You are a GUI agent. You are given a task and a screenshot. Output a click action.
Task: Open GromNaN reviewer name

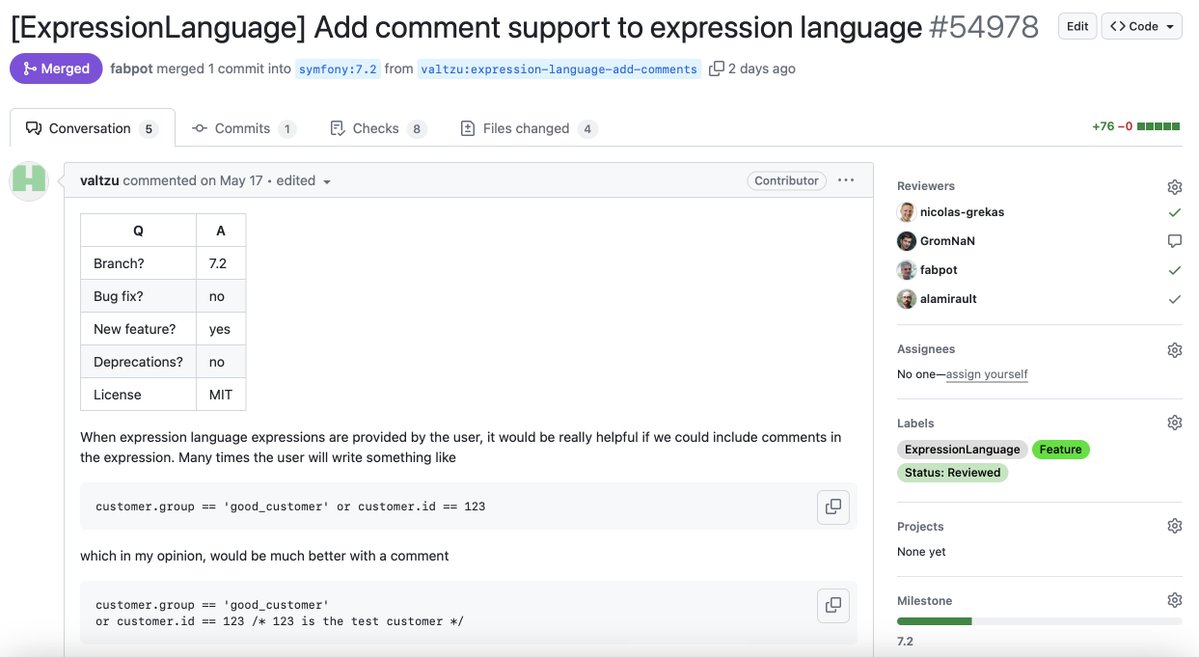[x=947, y=241]
